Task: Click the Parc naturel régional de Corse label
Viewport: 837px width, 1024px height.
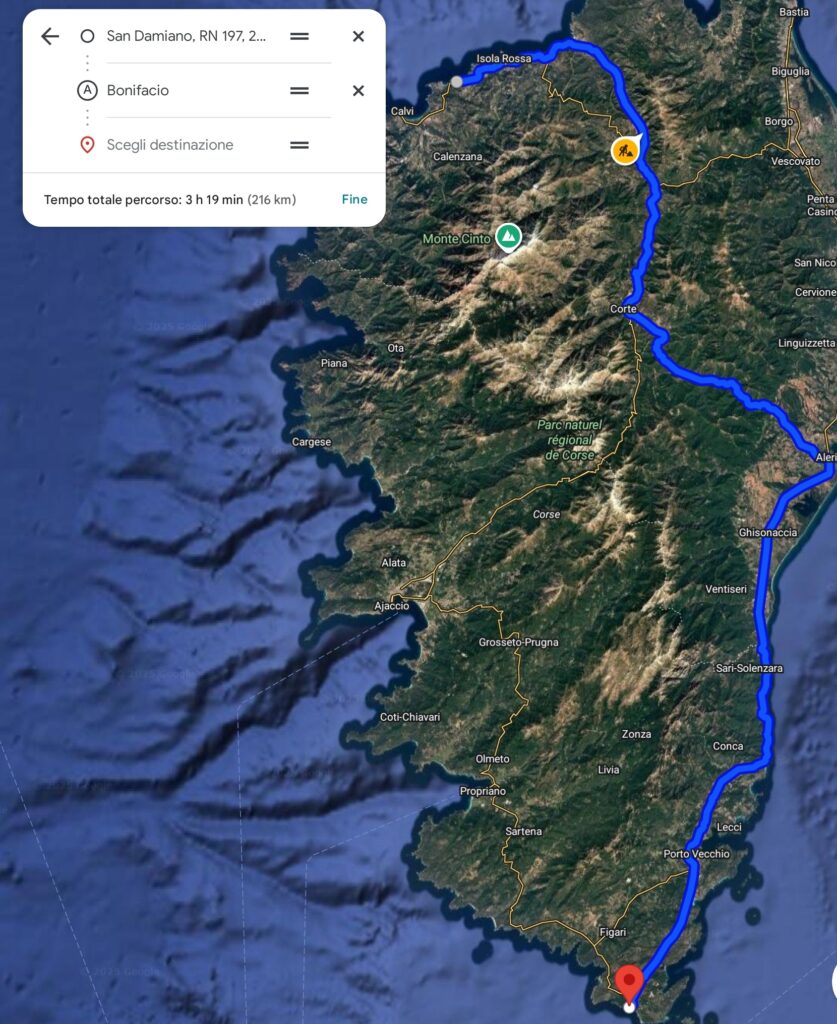Action: (570, 440)
